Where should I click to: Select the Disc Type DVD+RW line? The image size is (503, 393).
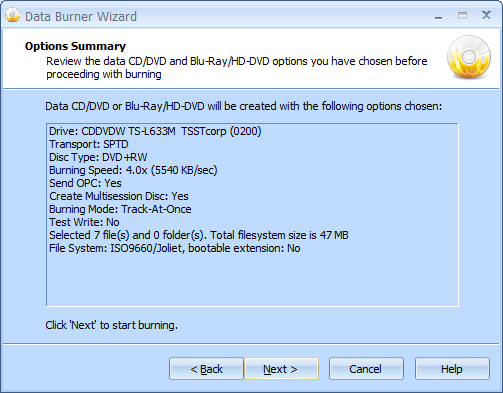[98, 157]
